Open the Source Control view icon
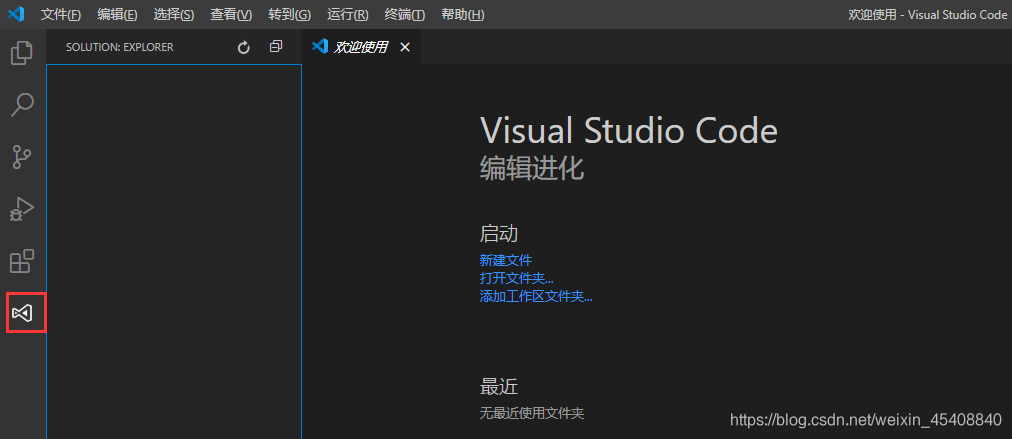The width and height of the screenshot is (1012, 439). coord(22,157)
